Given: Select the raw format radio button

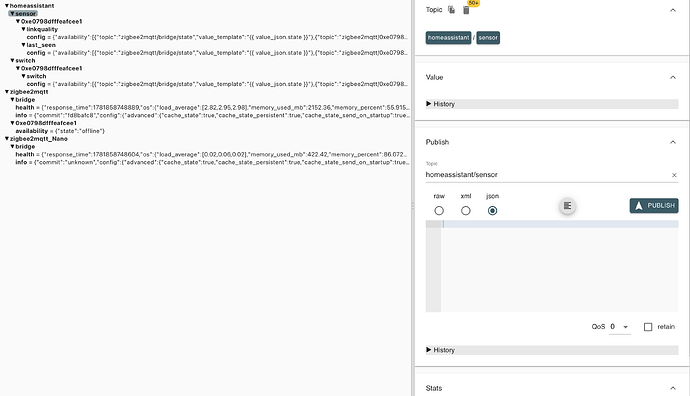Looking at the screenshot, I should (x=439, y=211).
